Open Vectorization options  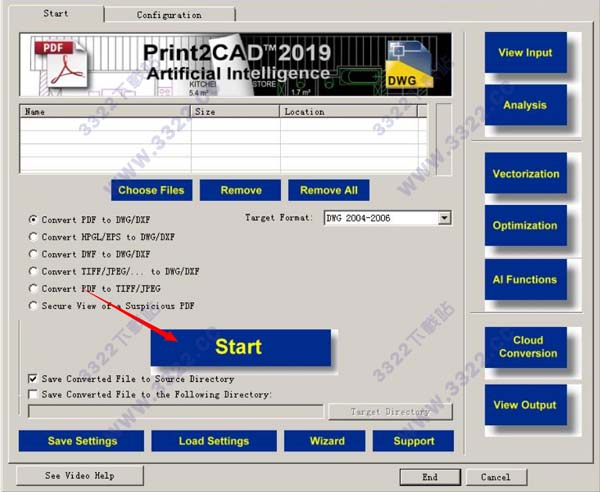coord(525,173)
